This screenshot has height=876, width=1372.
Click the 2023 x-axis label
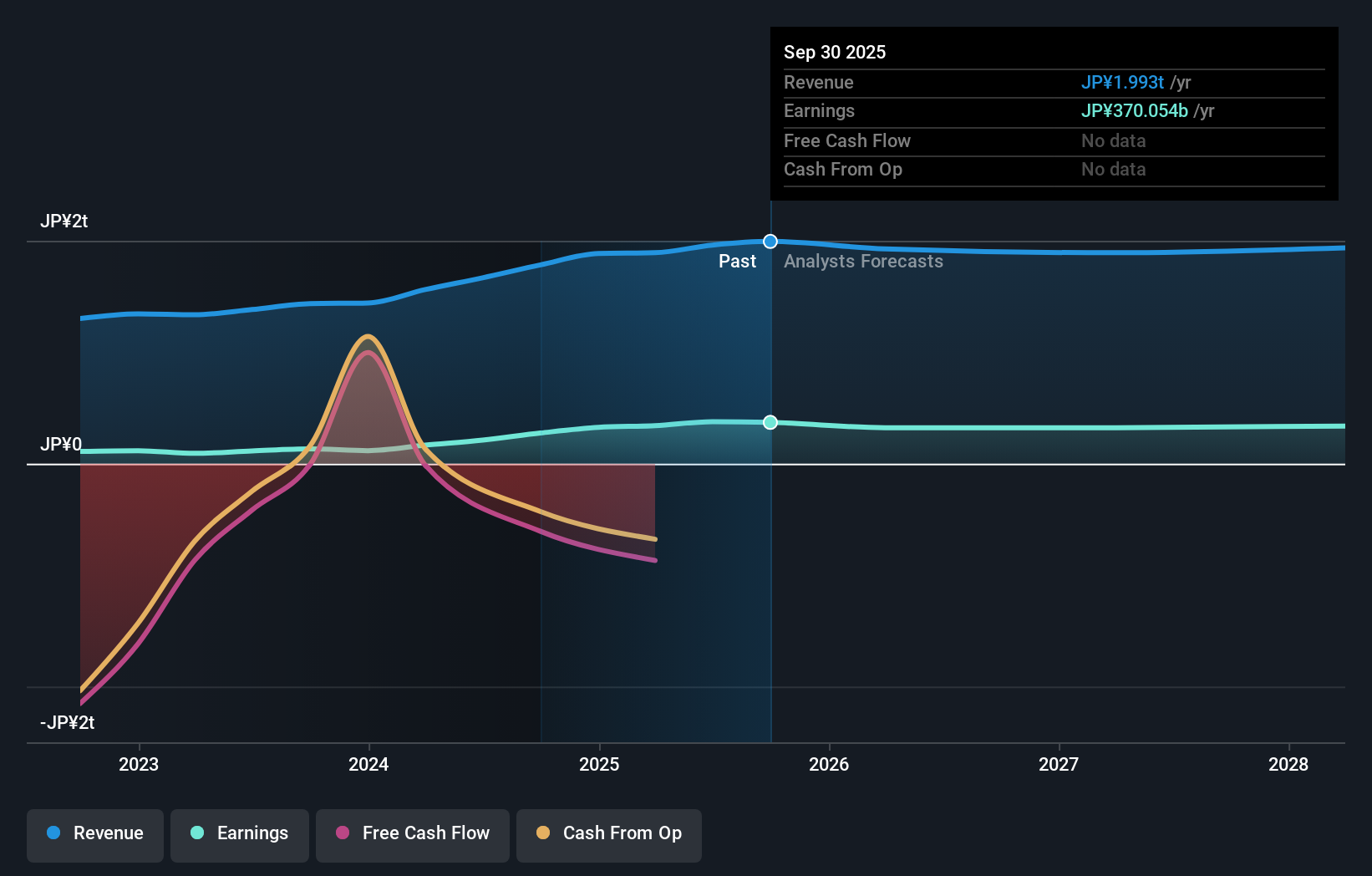139,764
